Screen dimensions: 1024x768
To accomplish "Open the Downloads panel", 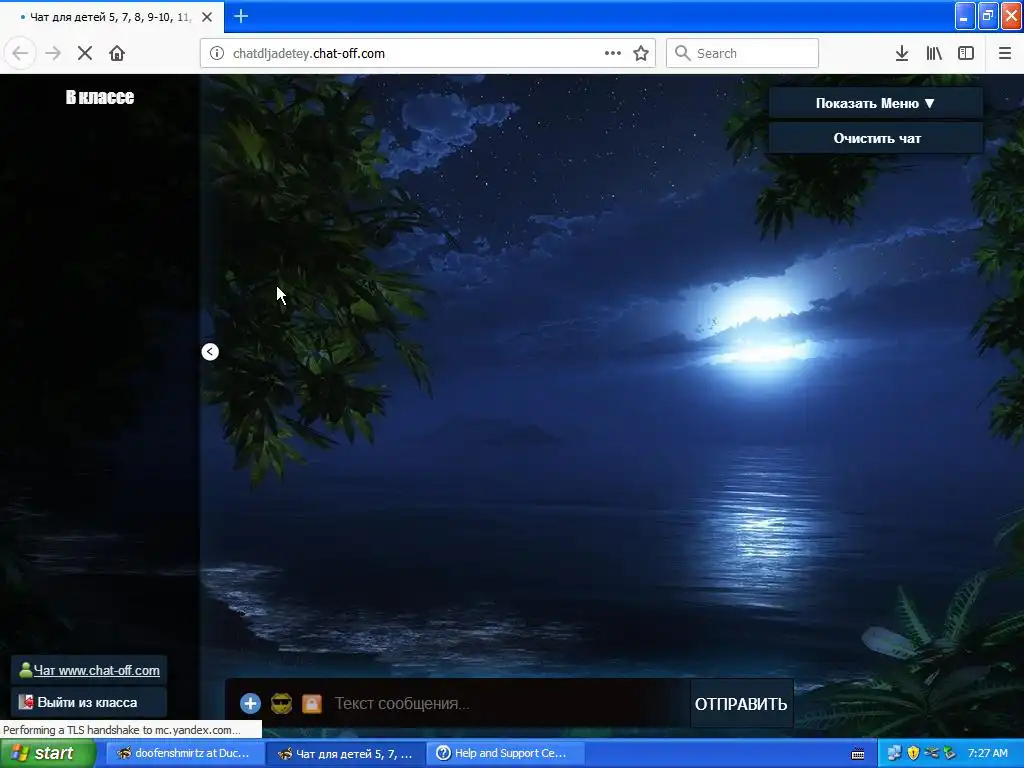I will pyautogui.click(x=902, y=54).
